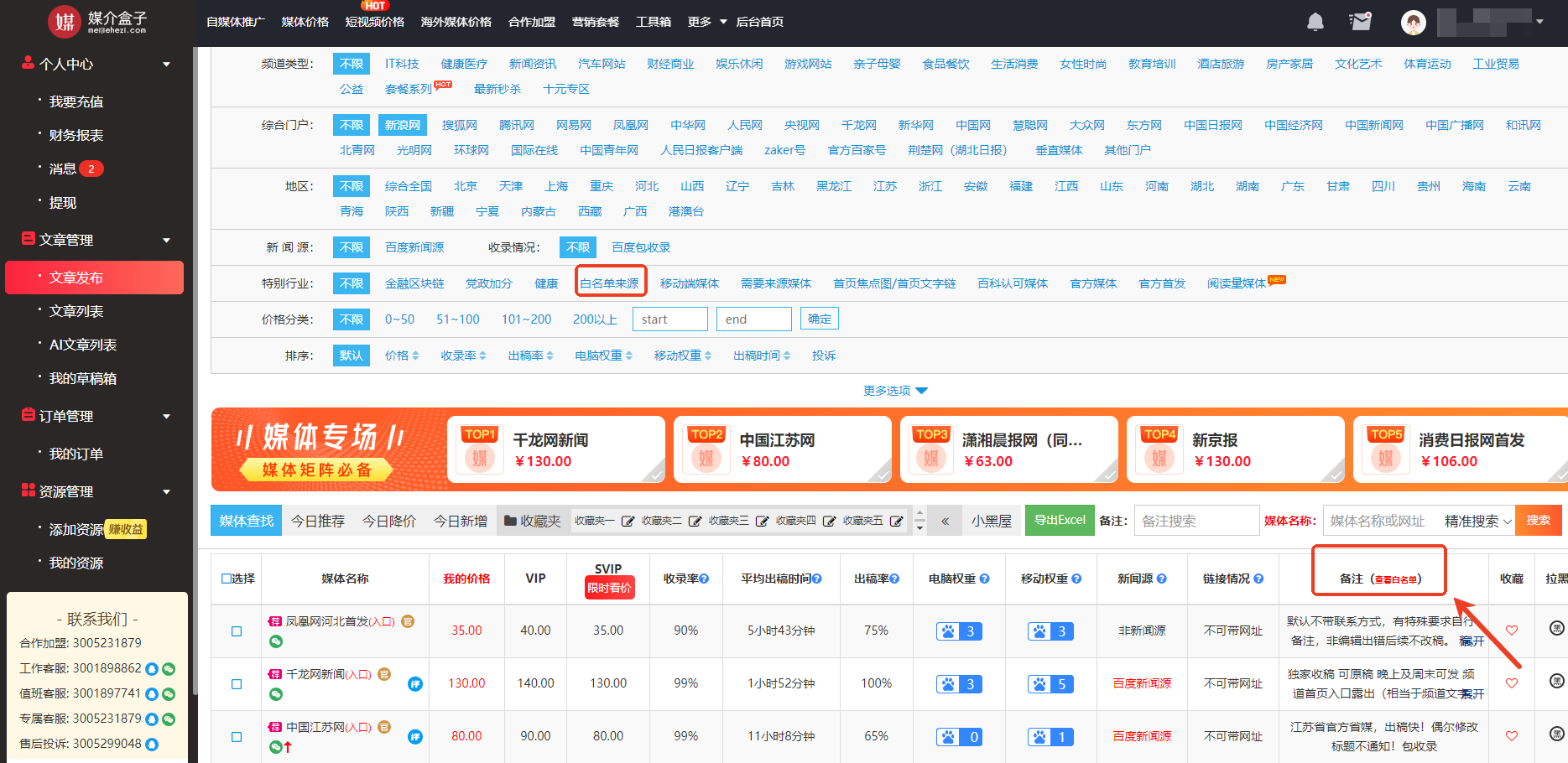Favorite 凤凰网河北首发 with heart icon

coord(1512,631)
